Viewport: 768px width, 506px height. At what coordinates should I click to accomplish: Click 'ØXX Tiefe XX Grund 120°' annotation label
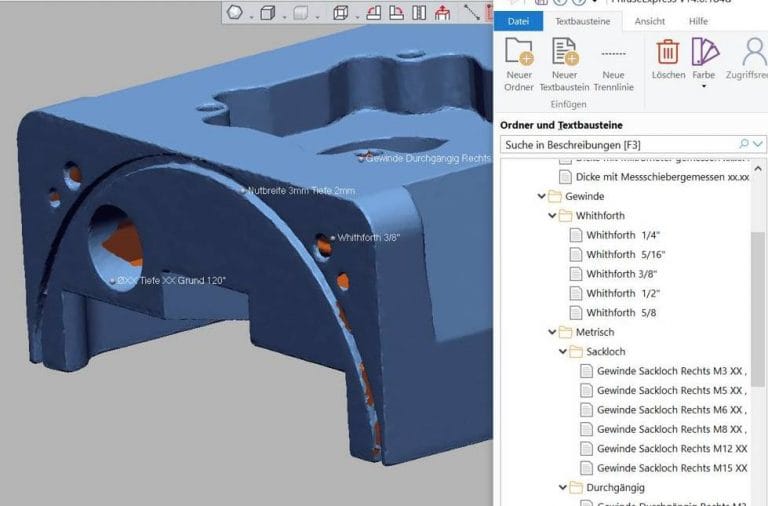pos(171,280)
